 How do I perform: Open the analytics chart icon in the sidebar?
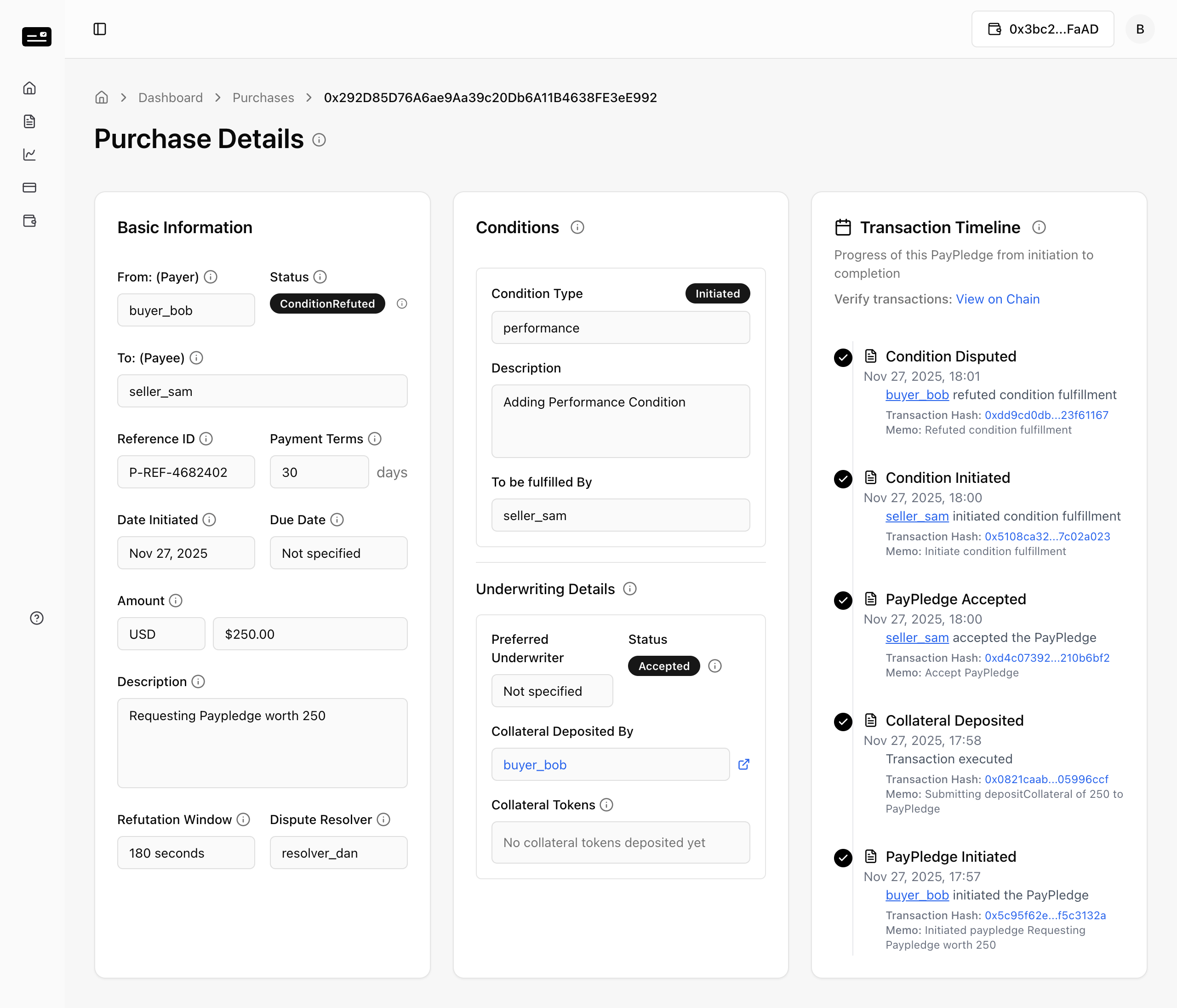point(29,154)
